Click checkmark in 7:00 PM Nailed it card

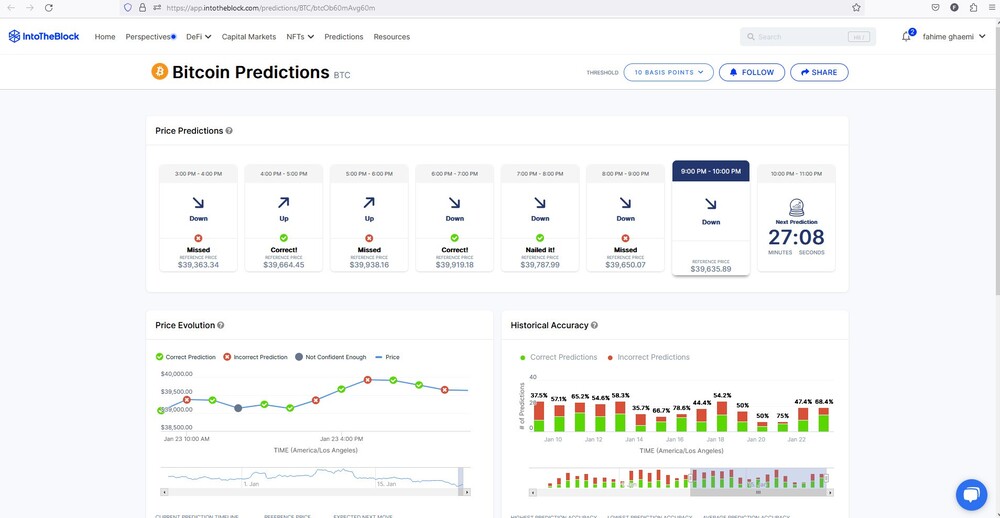540,238
